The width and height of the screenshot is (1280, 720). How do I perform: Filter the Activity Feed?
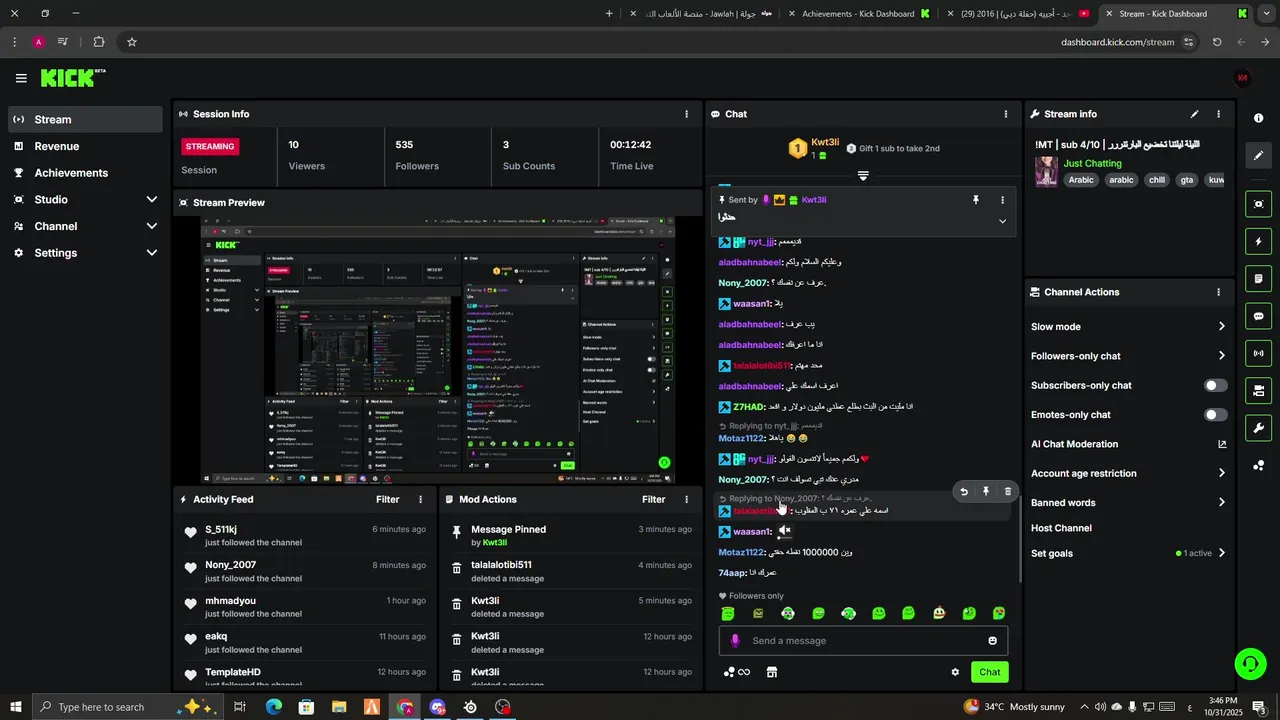pyautogui.click(x=388, y=499)
